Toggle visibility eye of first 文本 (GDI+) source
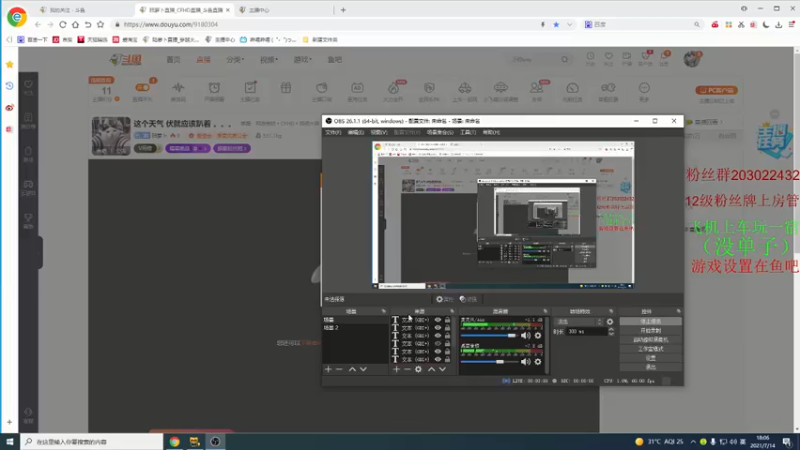The width and height of the screenshot is (800, 450). (438, 320)
